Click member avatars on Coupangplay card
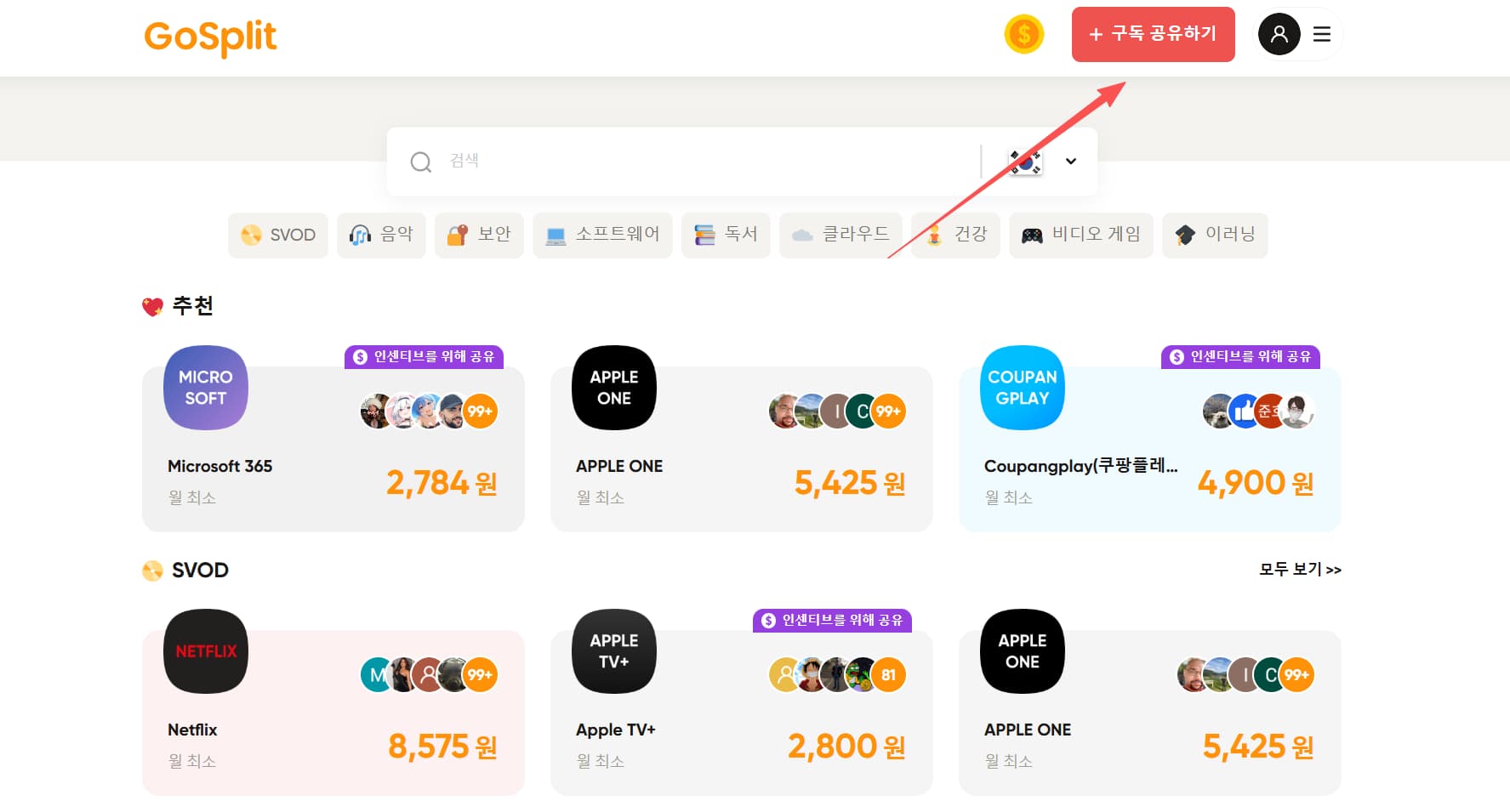The width and height of the screenshot is (1510, 812). 1258,412
